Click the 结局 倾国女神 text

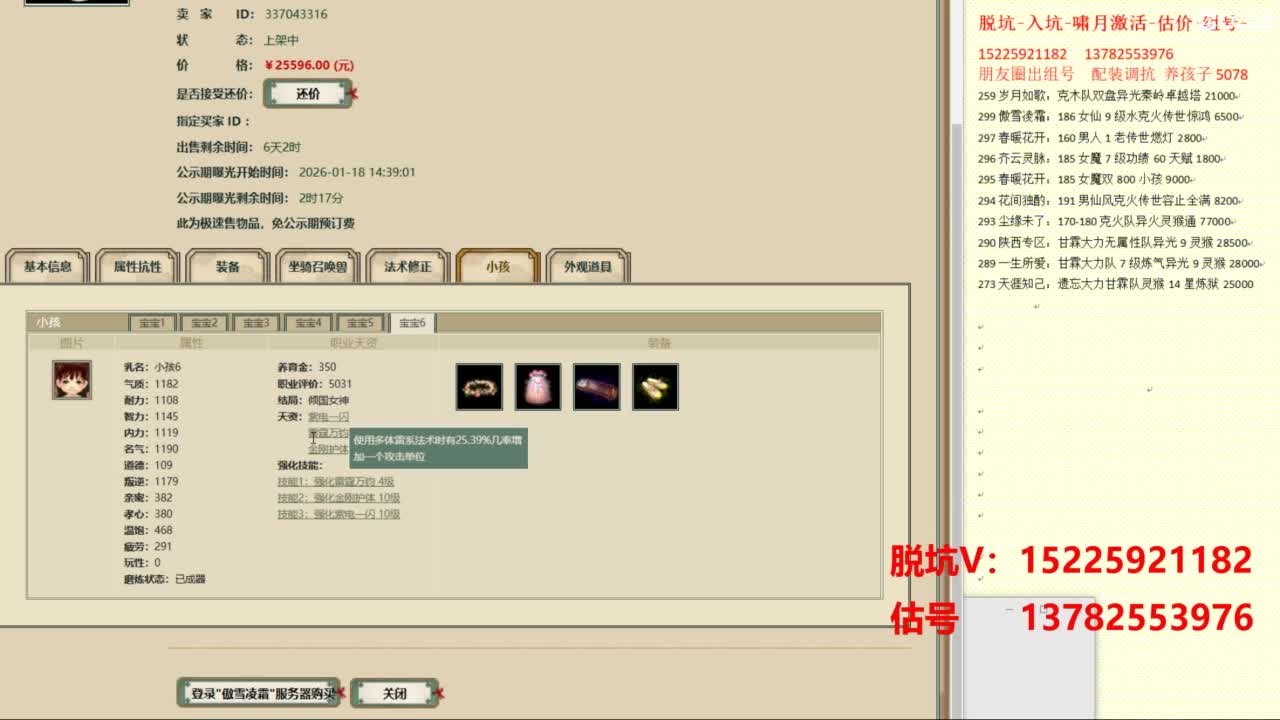point(312,400)
